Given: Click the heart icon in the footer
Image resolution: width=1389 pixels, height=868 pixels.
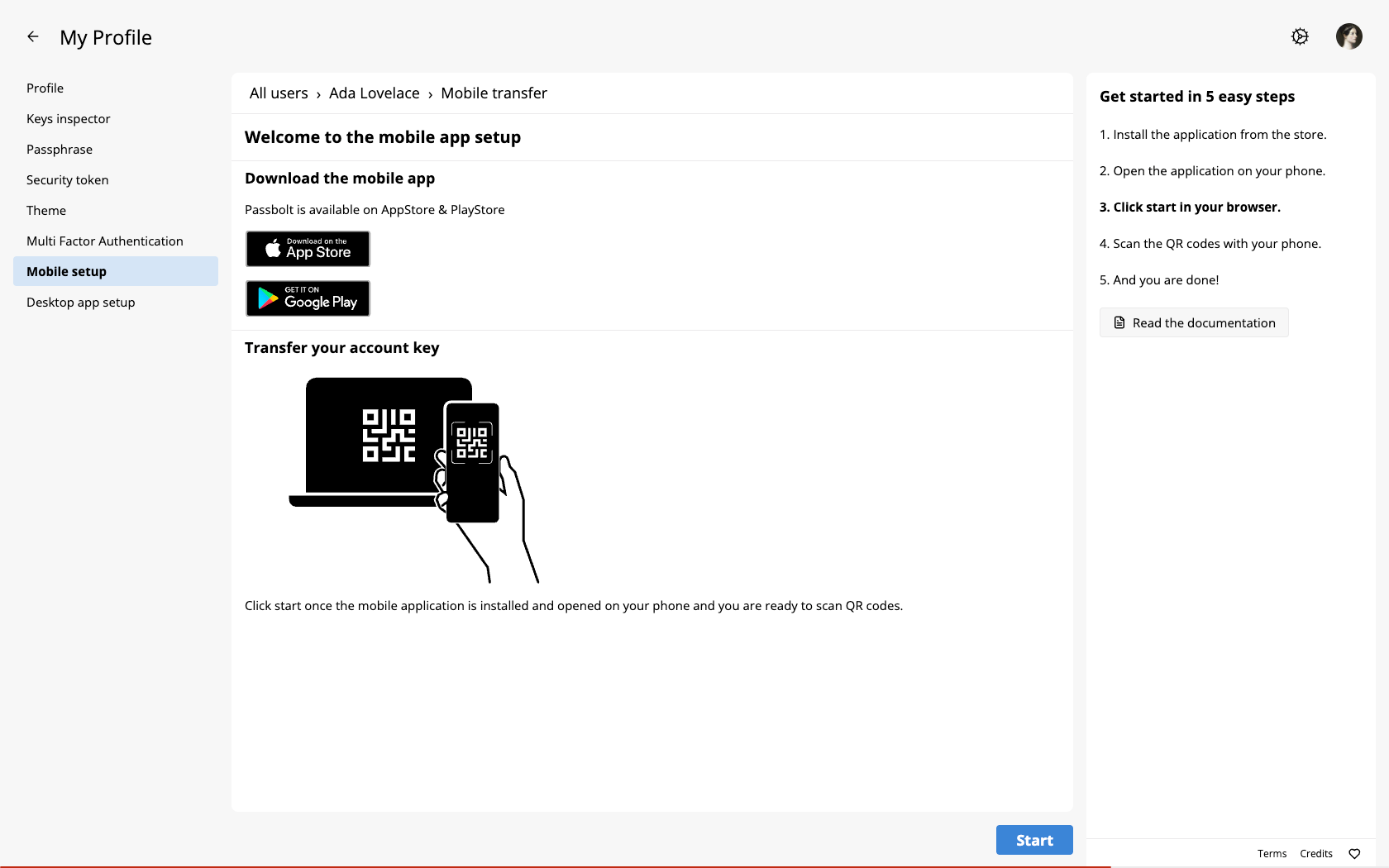Looking at the screenshot, I should point(1354,854).
